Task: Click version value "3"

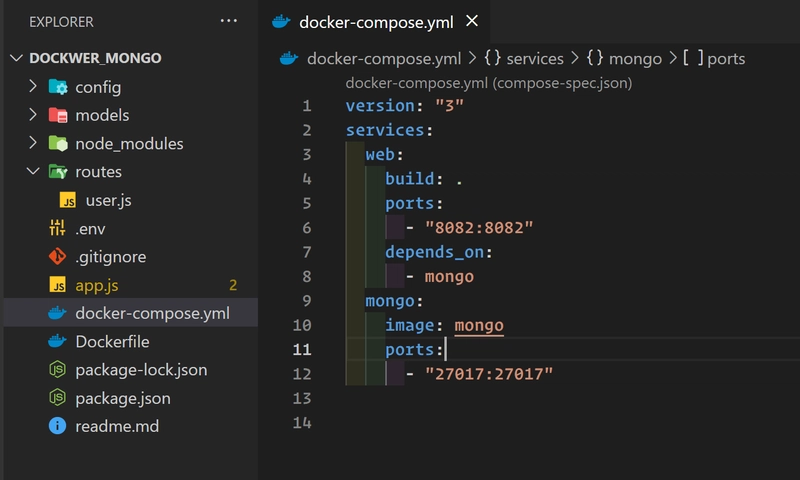Action: pos(449,106)
